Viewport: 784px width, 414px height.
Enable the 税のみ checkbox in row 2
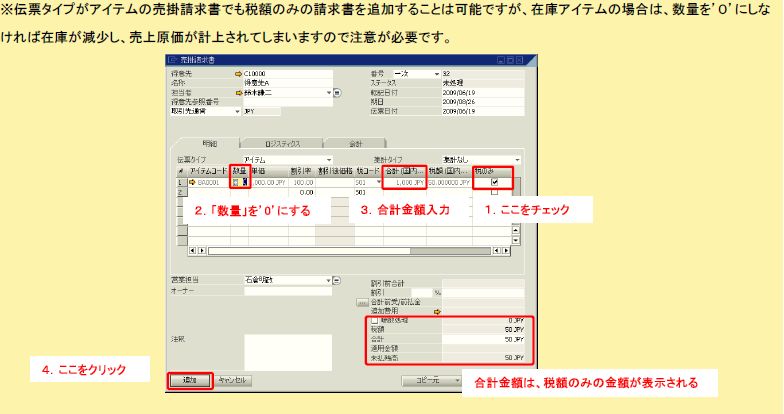click(x=493, y=192)
